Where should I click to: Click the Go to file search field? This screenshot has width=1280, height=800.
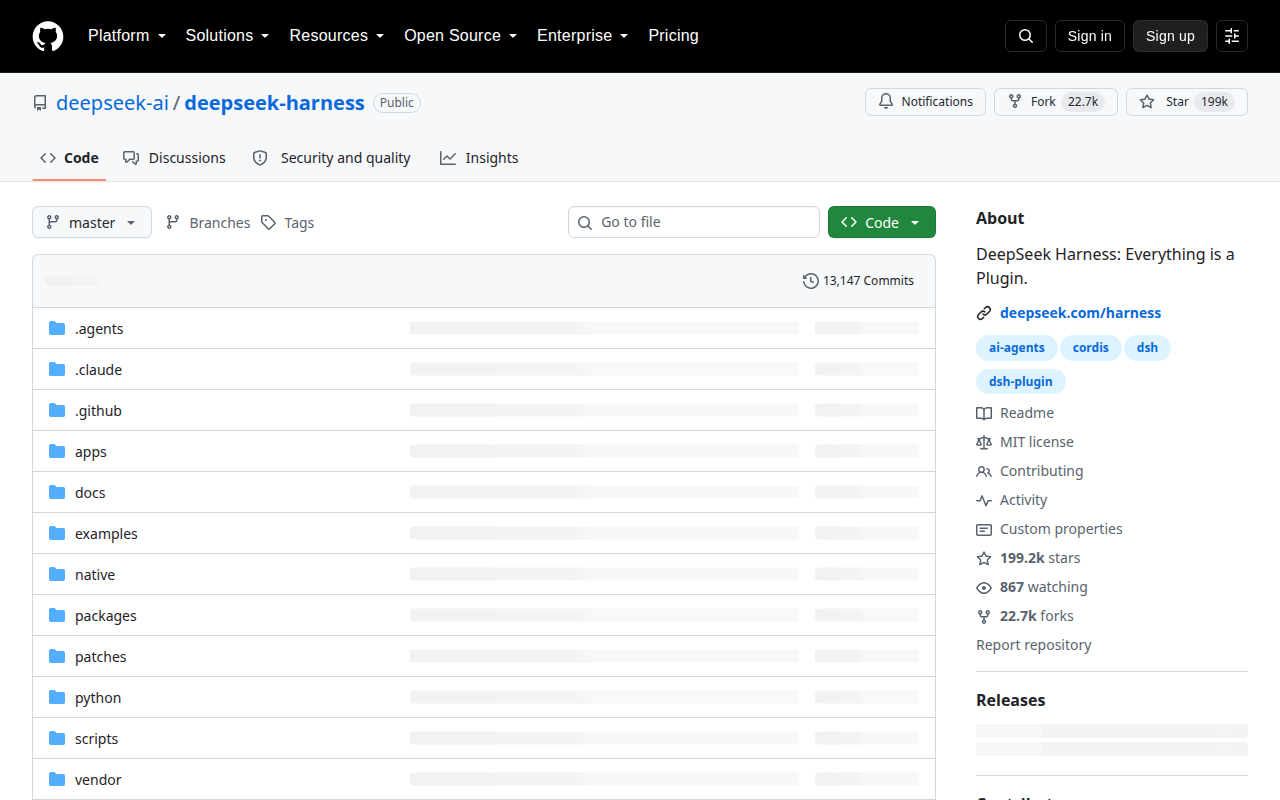(694, 222)
